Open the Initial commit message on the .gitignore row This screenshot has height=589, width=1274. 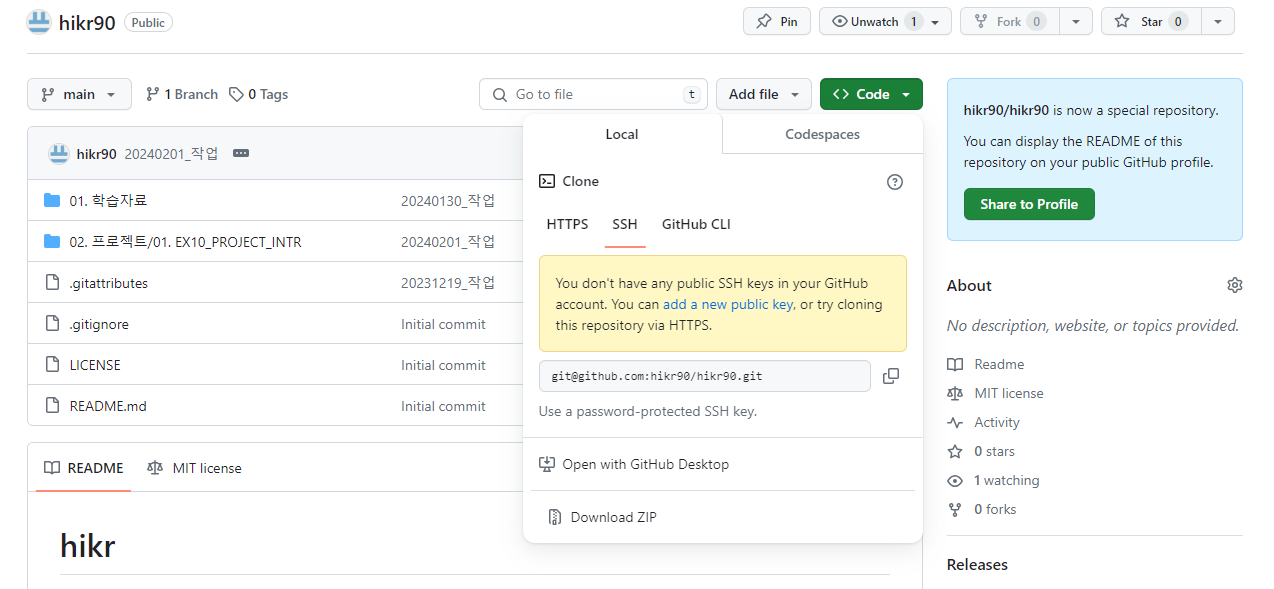click(443, 324)
